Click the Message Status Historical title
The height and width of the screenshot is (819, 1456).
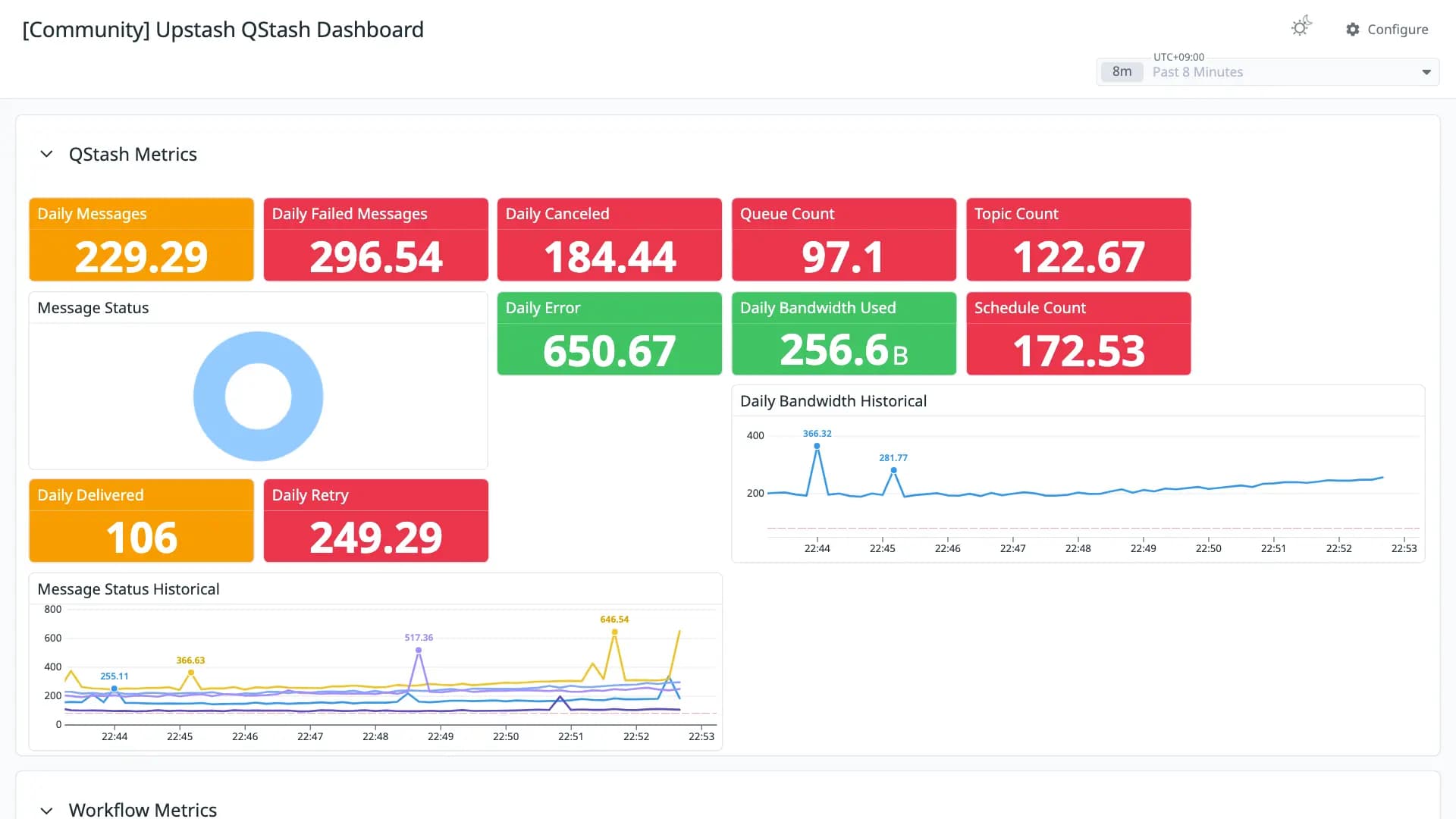click(x=128, y=589)
